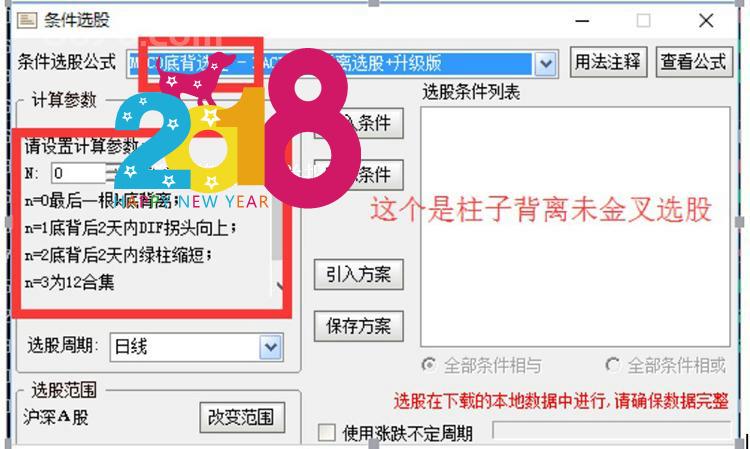The height and width of the screenshot is (449, 750).
Task: Click the scrollbar down arrow in parameter notes
Action: click(x=278, y=286)
